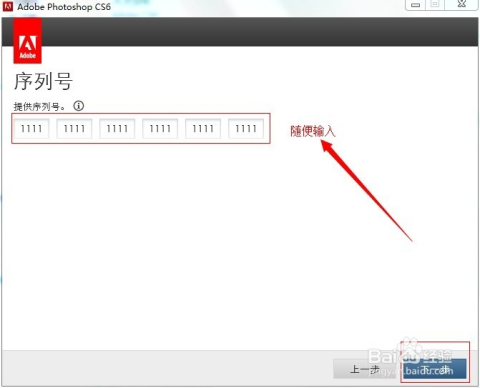The image size is (480, 388).
Task: Click the first serial number field
Action: click(31, 129)
